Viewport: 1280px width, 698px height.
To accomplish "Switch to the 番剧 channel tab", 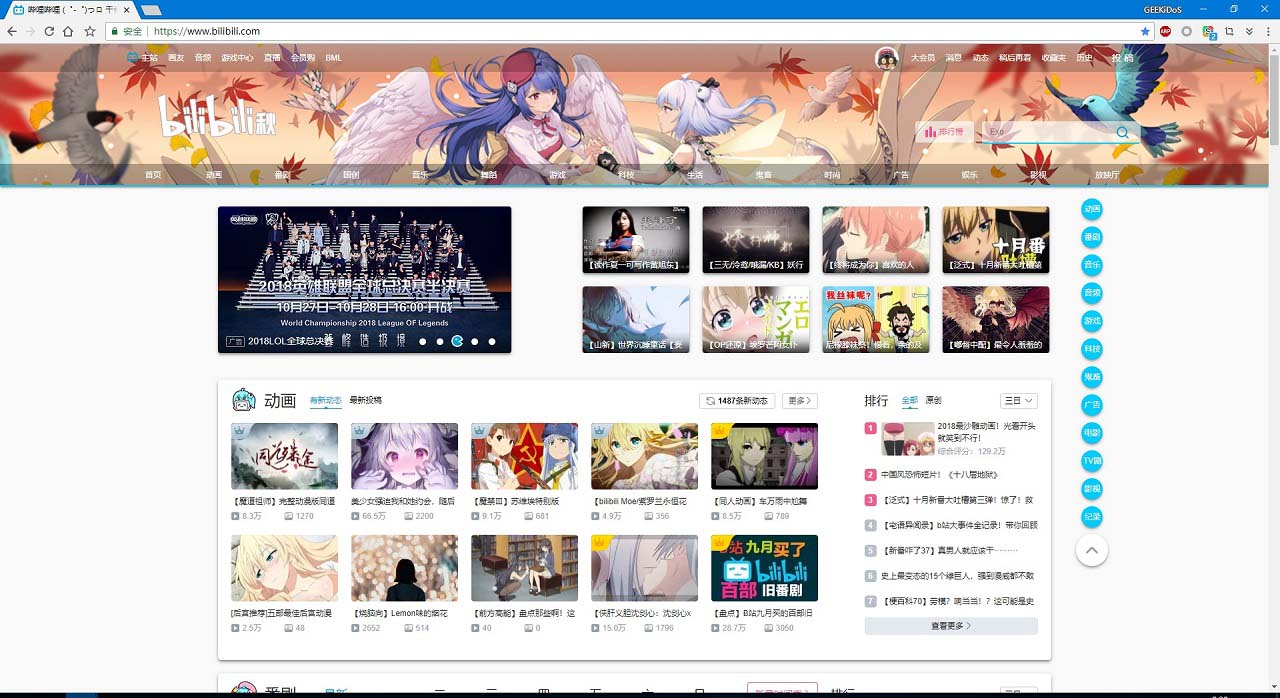I will pos(283,174).
